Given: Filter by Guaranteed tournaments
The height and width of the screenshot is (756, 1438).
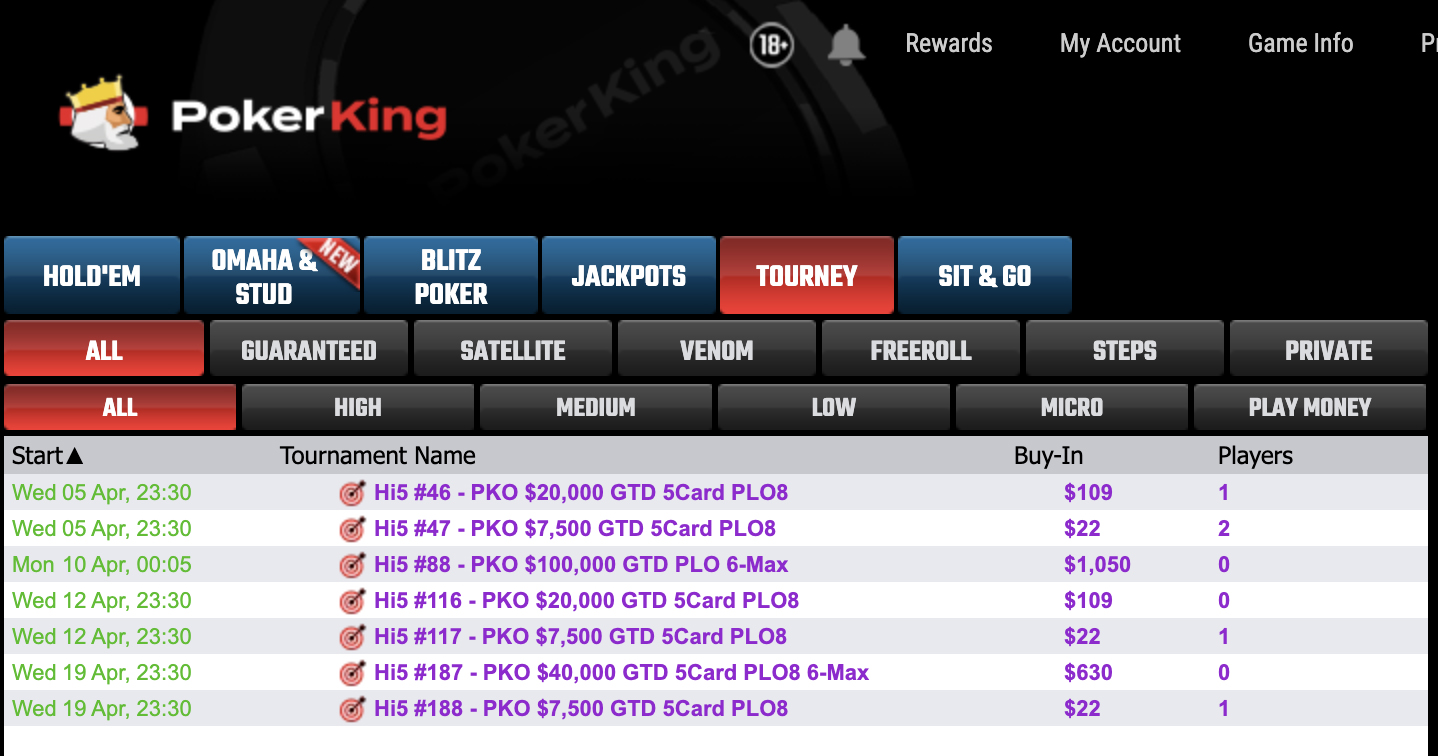Looking at the screenshot, I should (308, 350).
